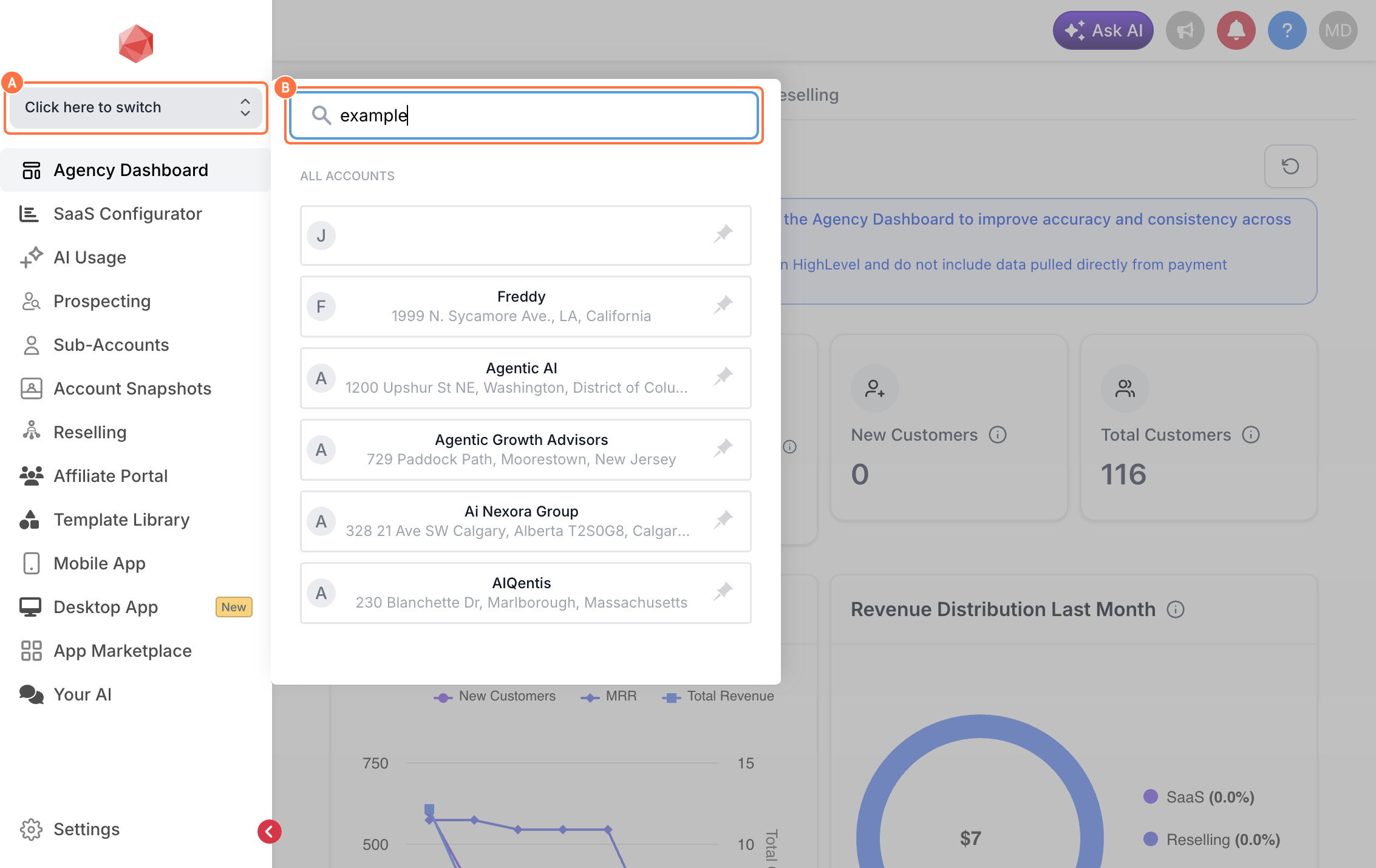1376x868 pixels.
Task: Toggle Total Revenue series in legend
Action: (x=718, y=696)
